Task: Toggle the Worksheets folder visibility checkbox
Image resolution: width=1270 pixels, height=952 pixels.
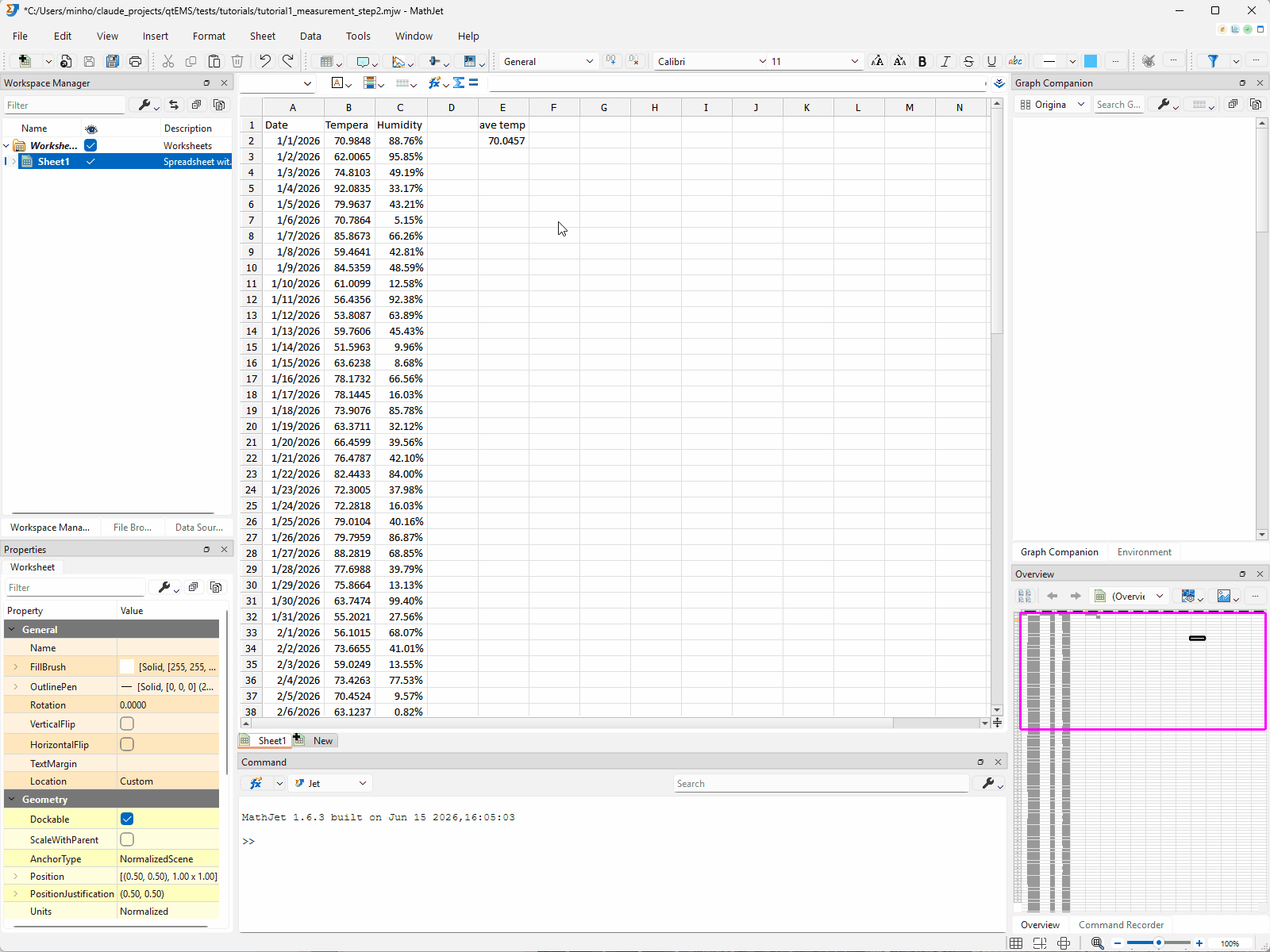Action: [90, 145]
